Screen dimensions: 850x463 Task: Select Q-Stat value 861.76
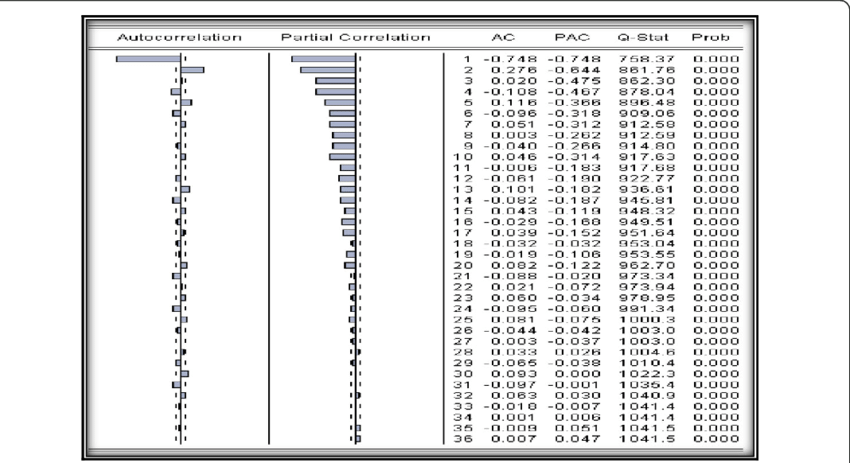pos(647,70)
